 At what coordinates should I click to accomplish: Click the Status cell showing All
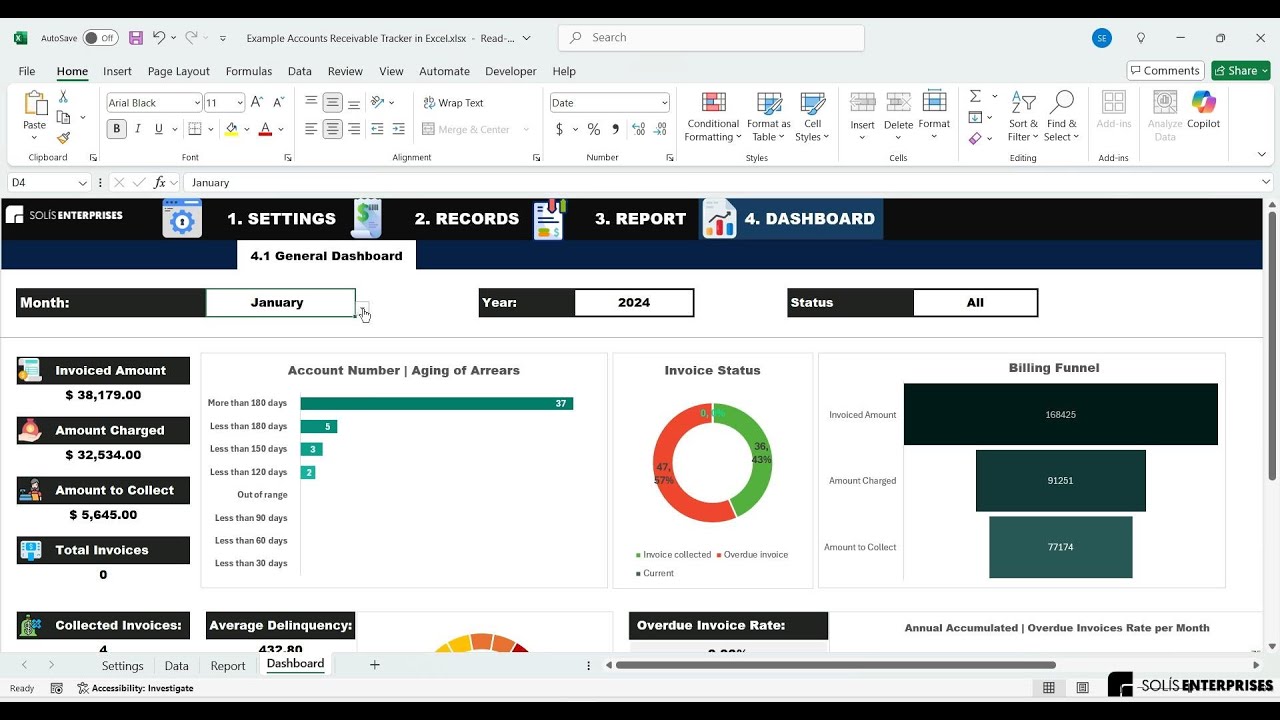(x=975, y=303)
